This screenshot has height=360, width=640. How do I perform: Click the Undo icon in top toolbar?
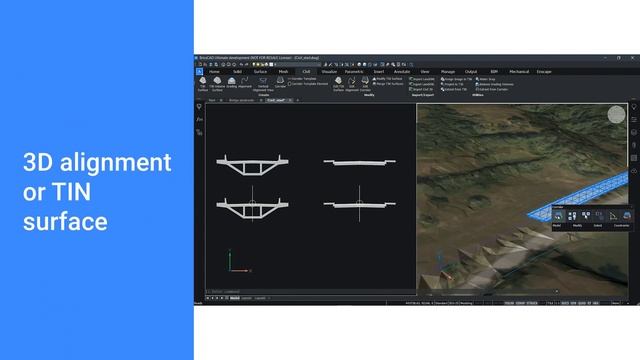pos(241,64)
